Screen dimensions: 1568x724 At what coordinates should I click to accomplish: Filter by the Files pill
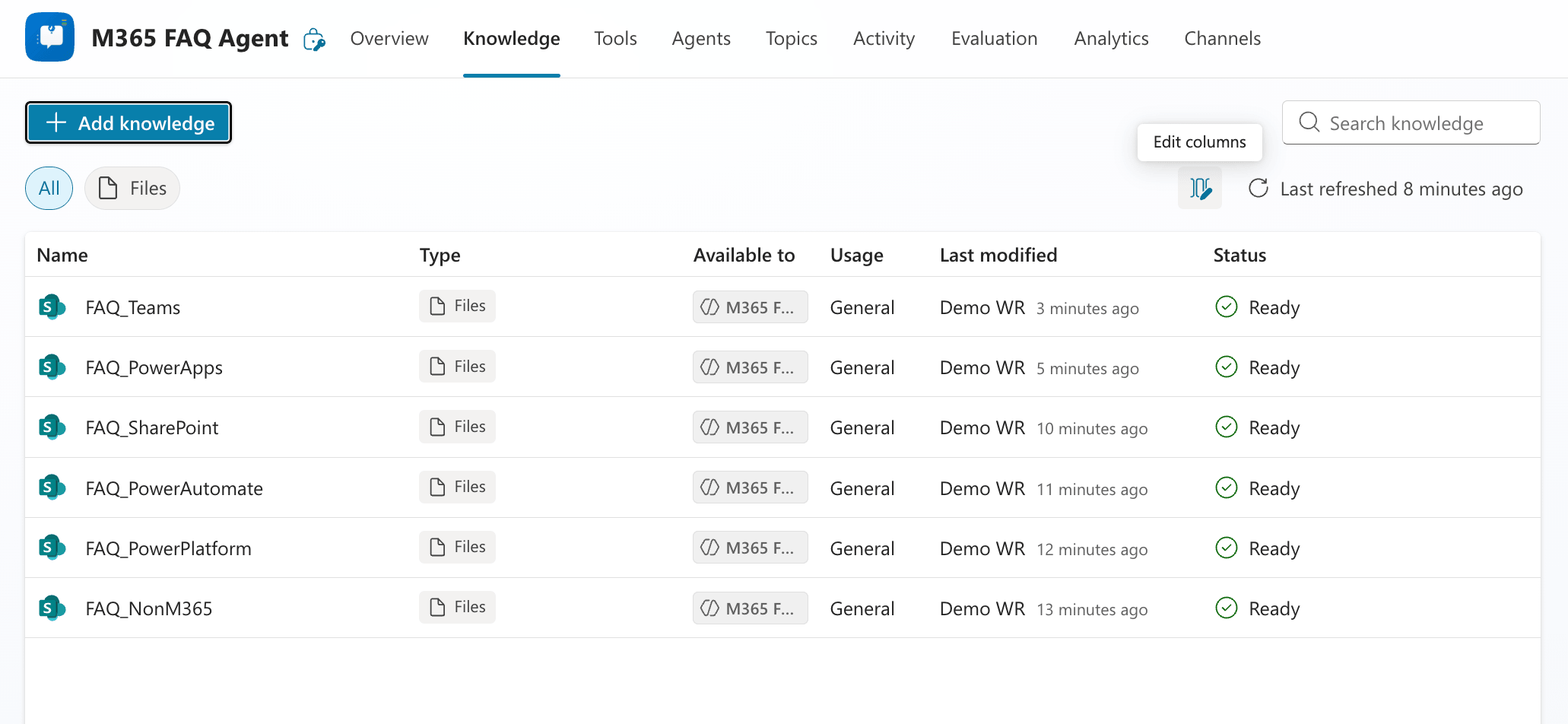(132, 188)
